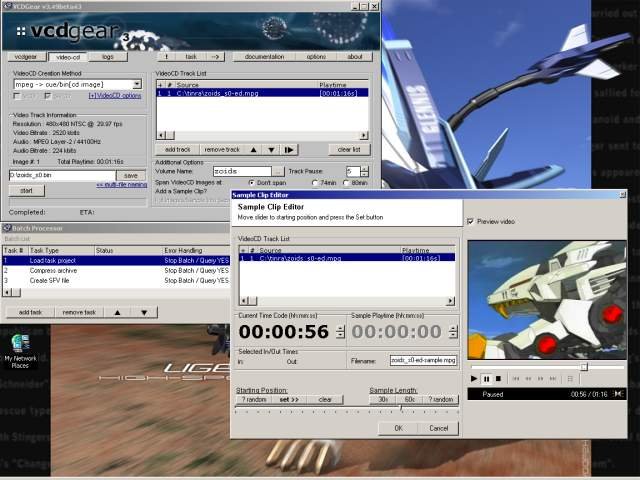Click the icon right of the 00:56 / 01:16 time
Screen dimensions: 640x480
tap(619, 394)
